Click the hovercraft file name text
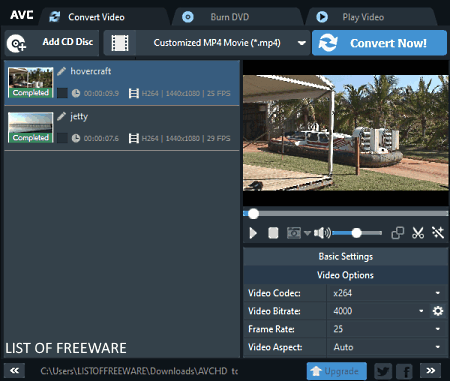This screenshot has height=381, width=450. pos(91,71)
